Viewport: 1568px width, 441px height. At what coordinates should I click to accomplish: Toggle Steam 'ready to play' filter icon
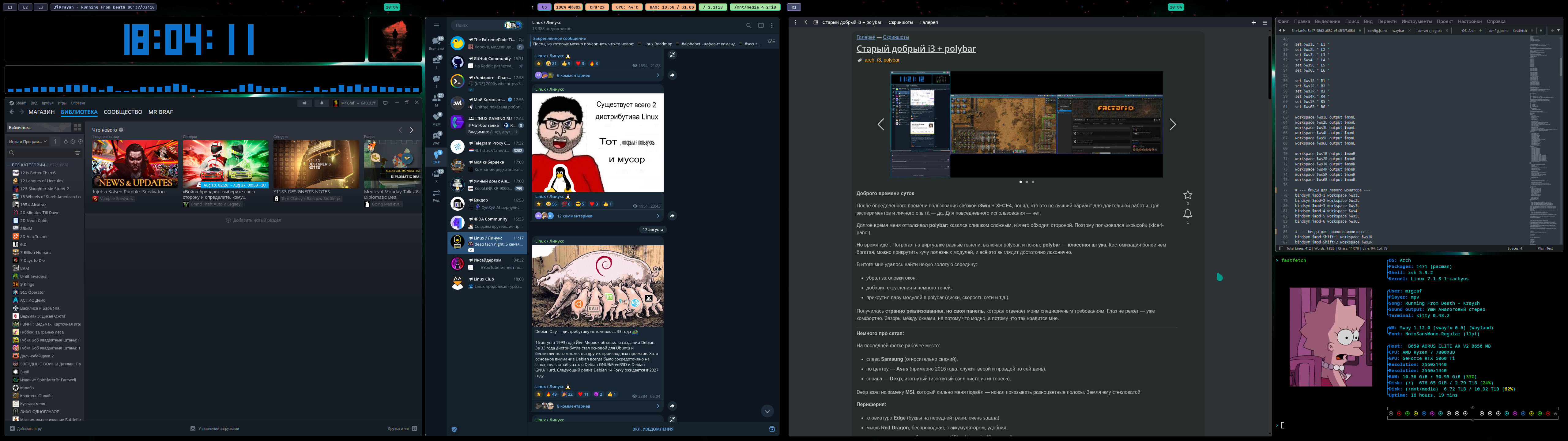pyautogui.click(x=80, y=141)
